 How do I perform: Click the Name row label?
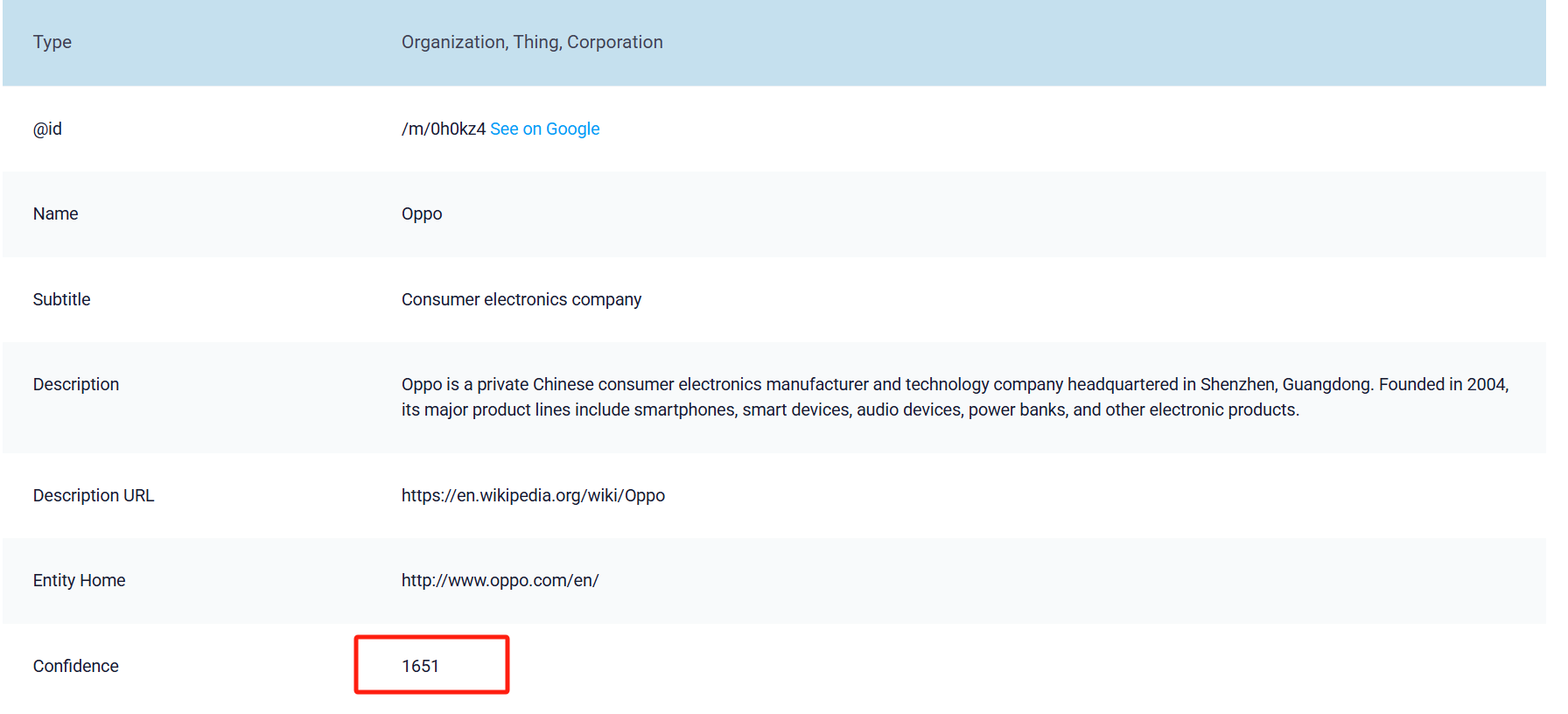55,213
